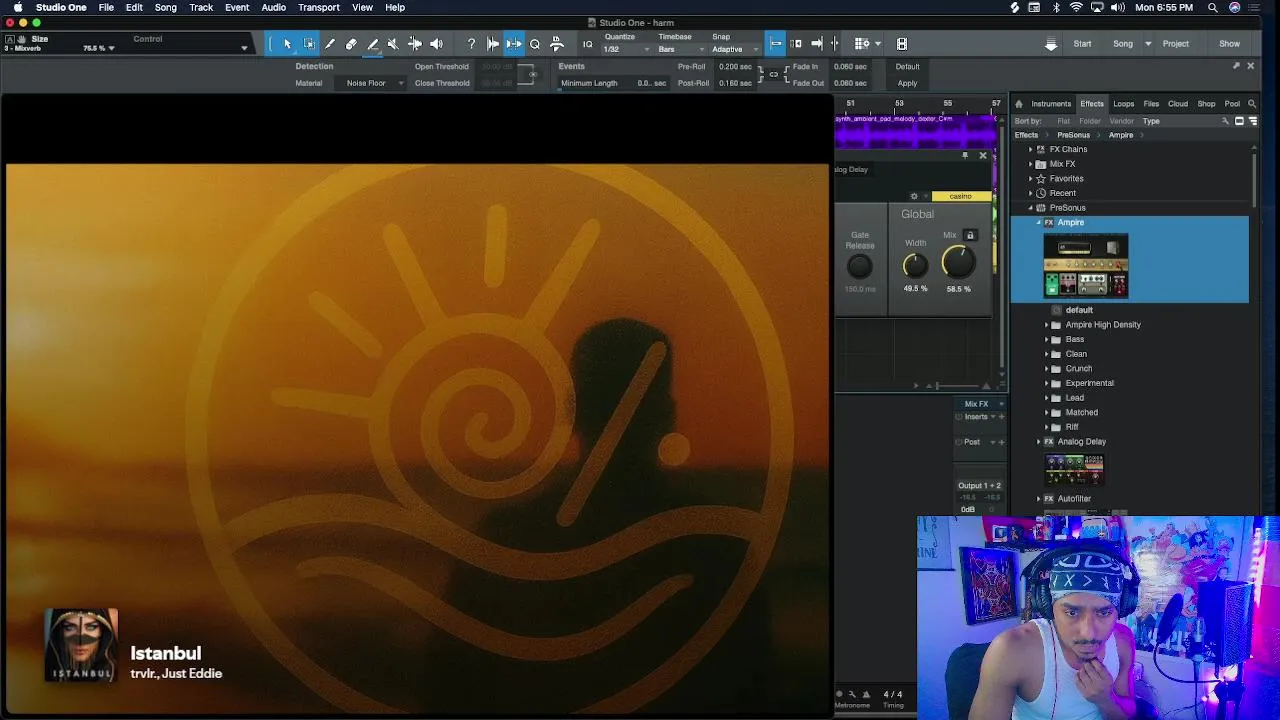Open the toolbar grid options icon

click(862, 44)
